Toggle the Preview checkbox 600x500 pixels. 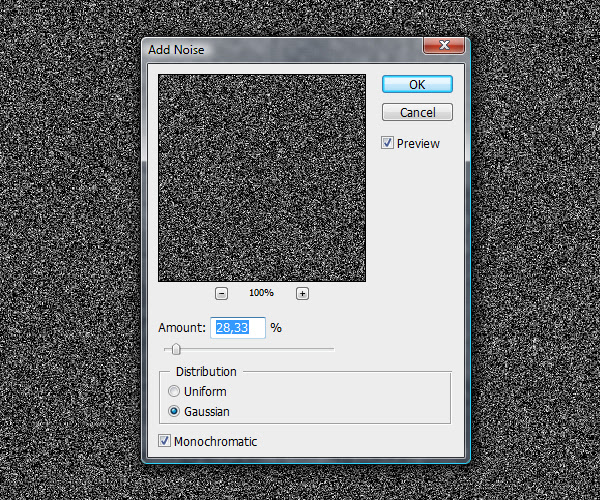(387, 143)
